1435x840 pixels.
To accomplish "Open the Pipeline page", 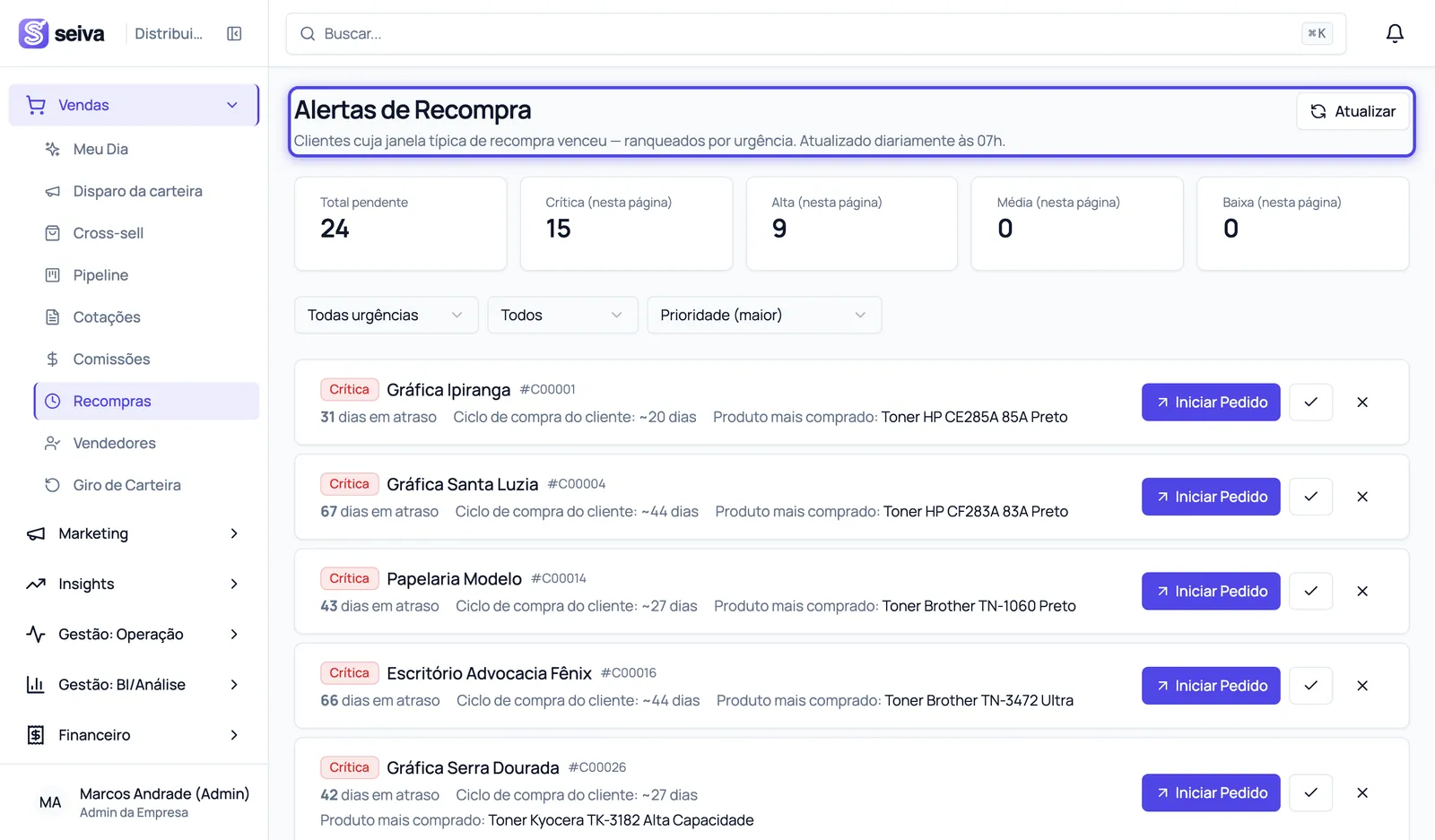I will [146, 275].
